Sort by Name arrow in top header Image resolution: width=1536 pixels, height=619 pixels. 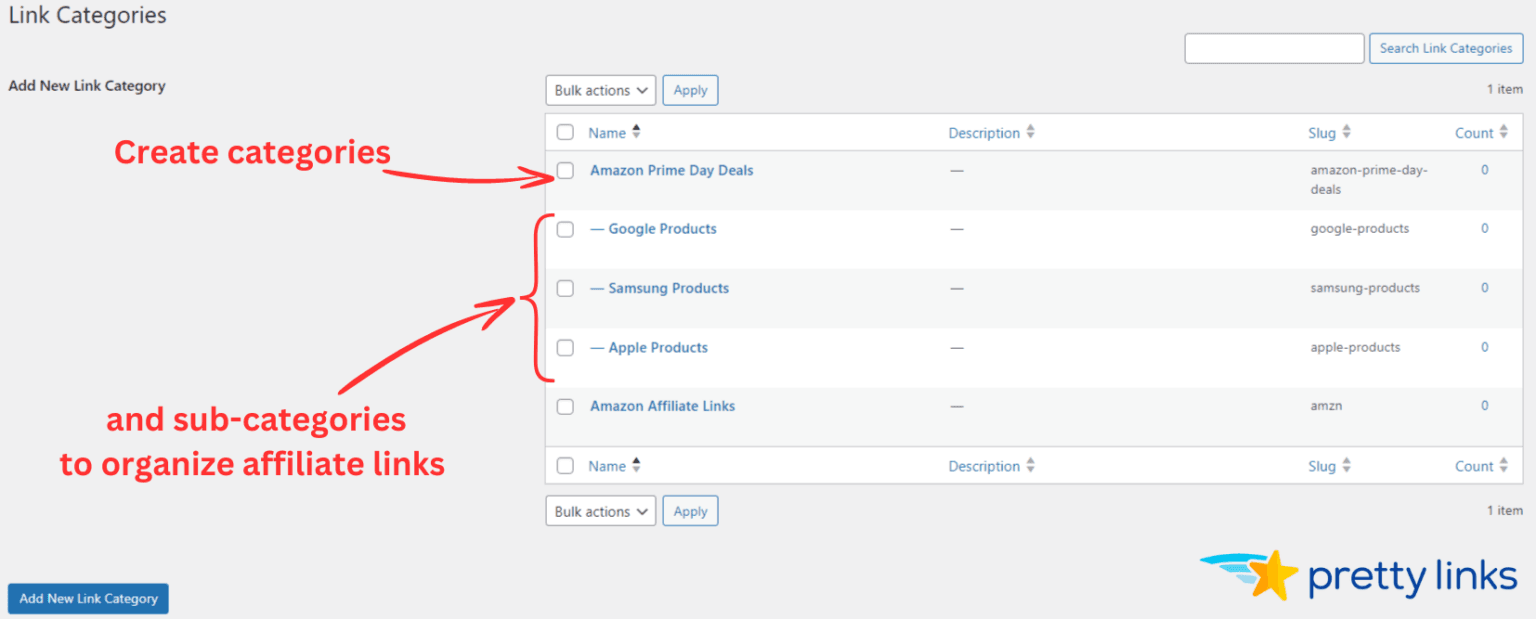tap(636, 132)
